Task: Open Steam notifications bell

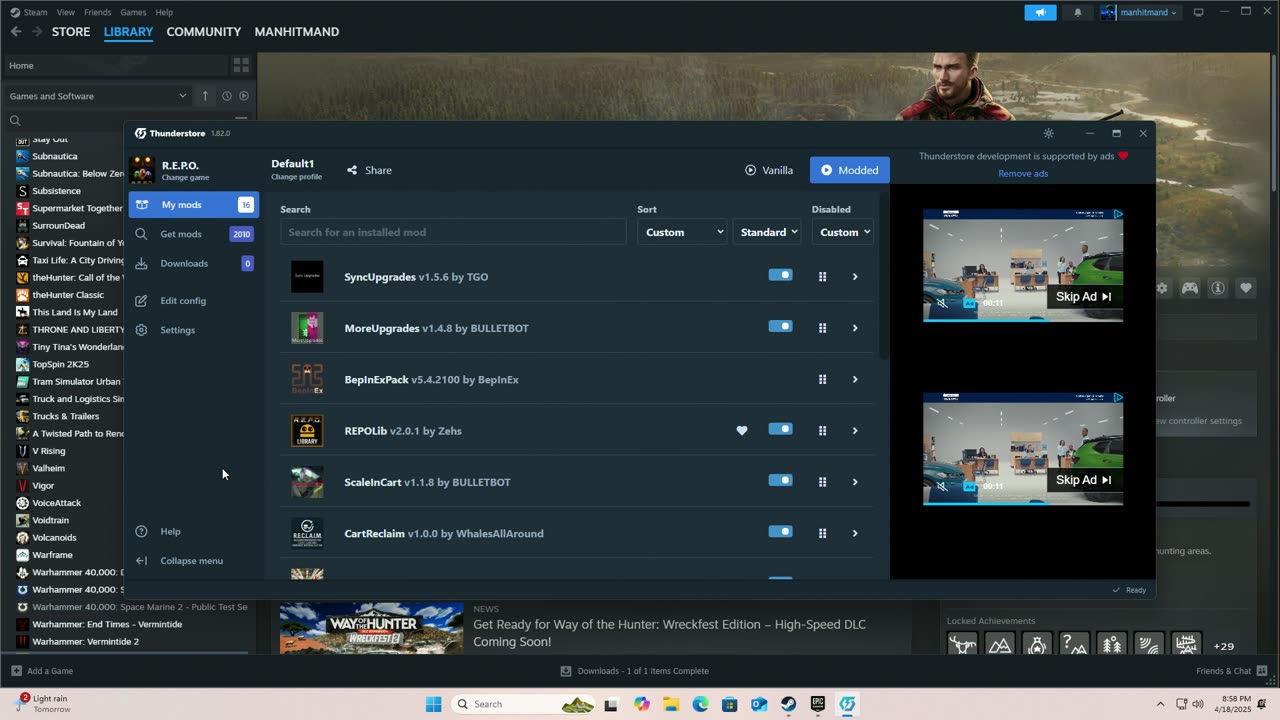Action: [x=1078, y=12]
